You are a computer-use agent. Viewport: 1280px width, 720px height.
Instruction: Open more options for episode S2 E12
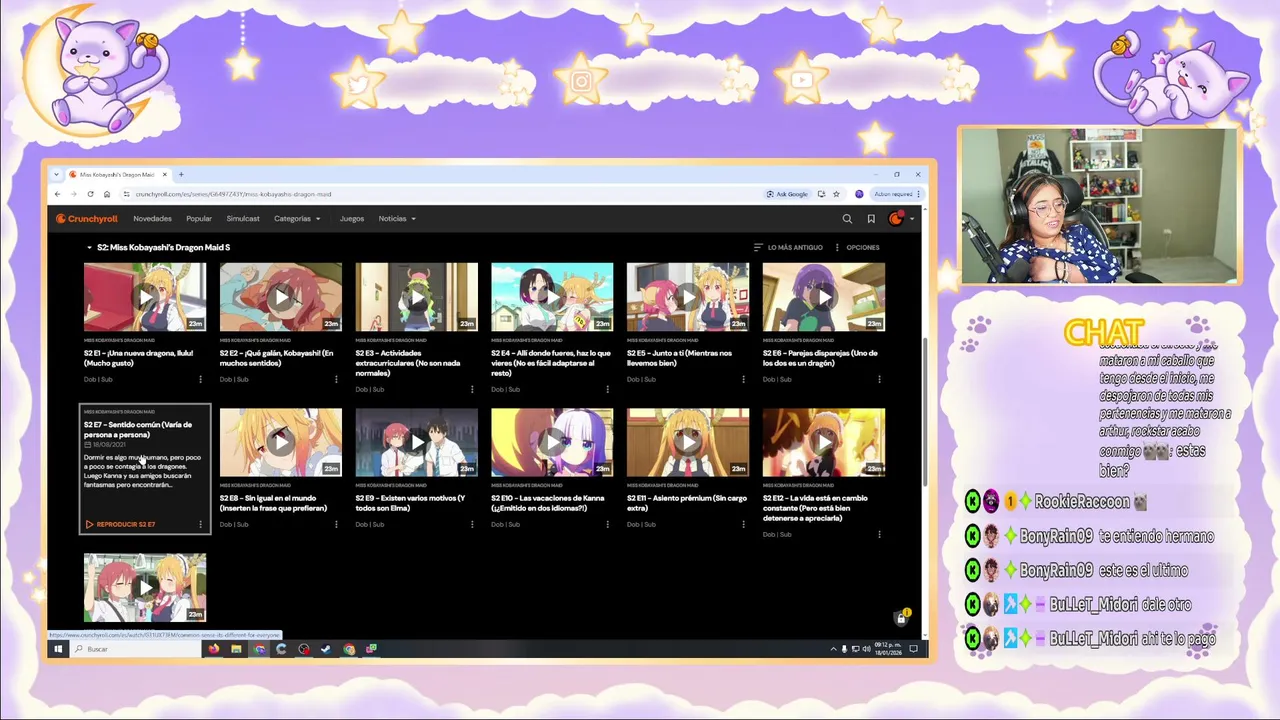pyautogui.click(x=879, y=534)
